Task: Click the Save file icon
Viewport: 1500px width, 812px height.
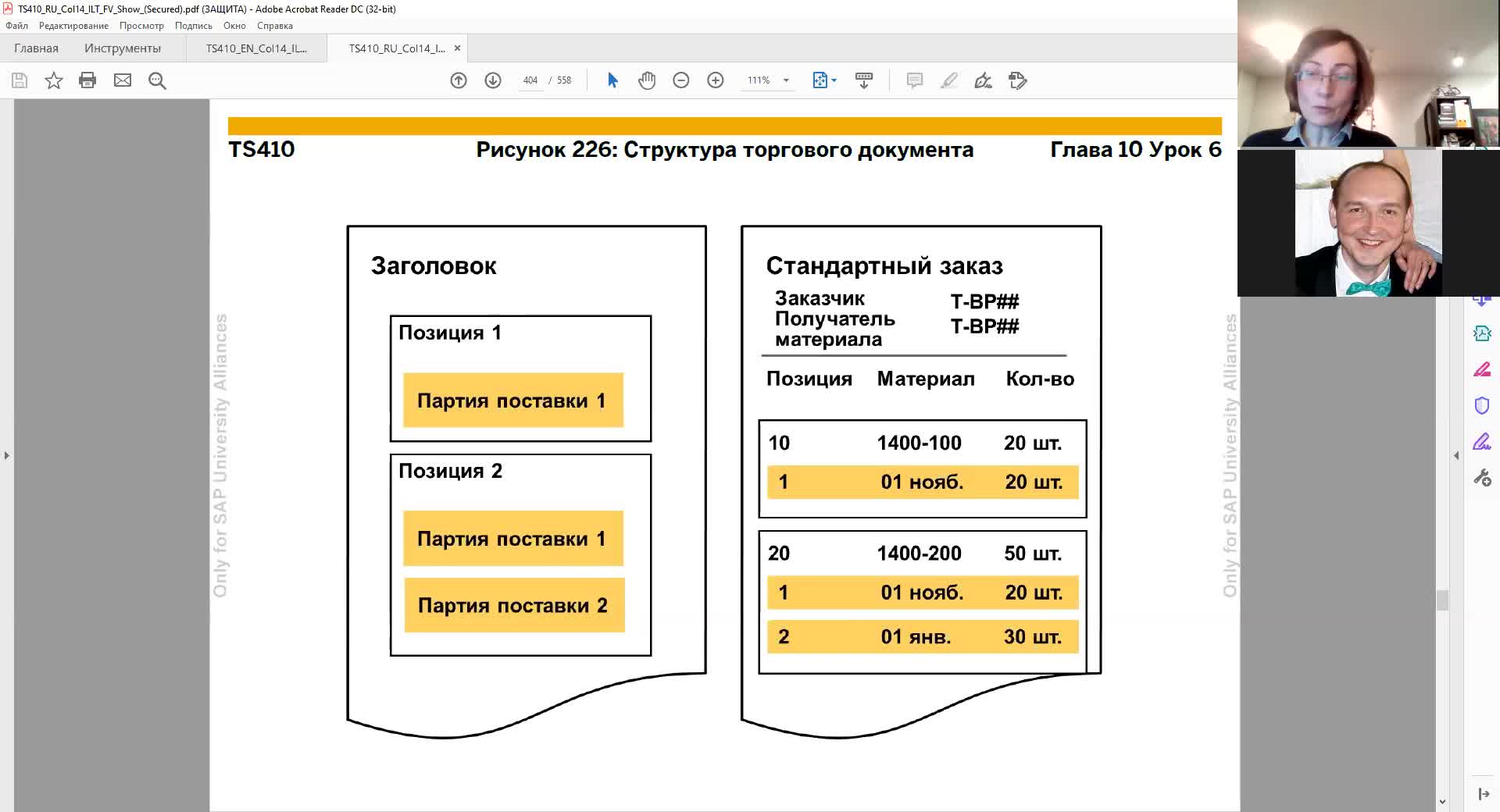Action: [20, 80]
